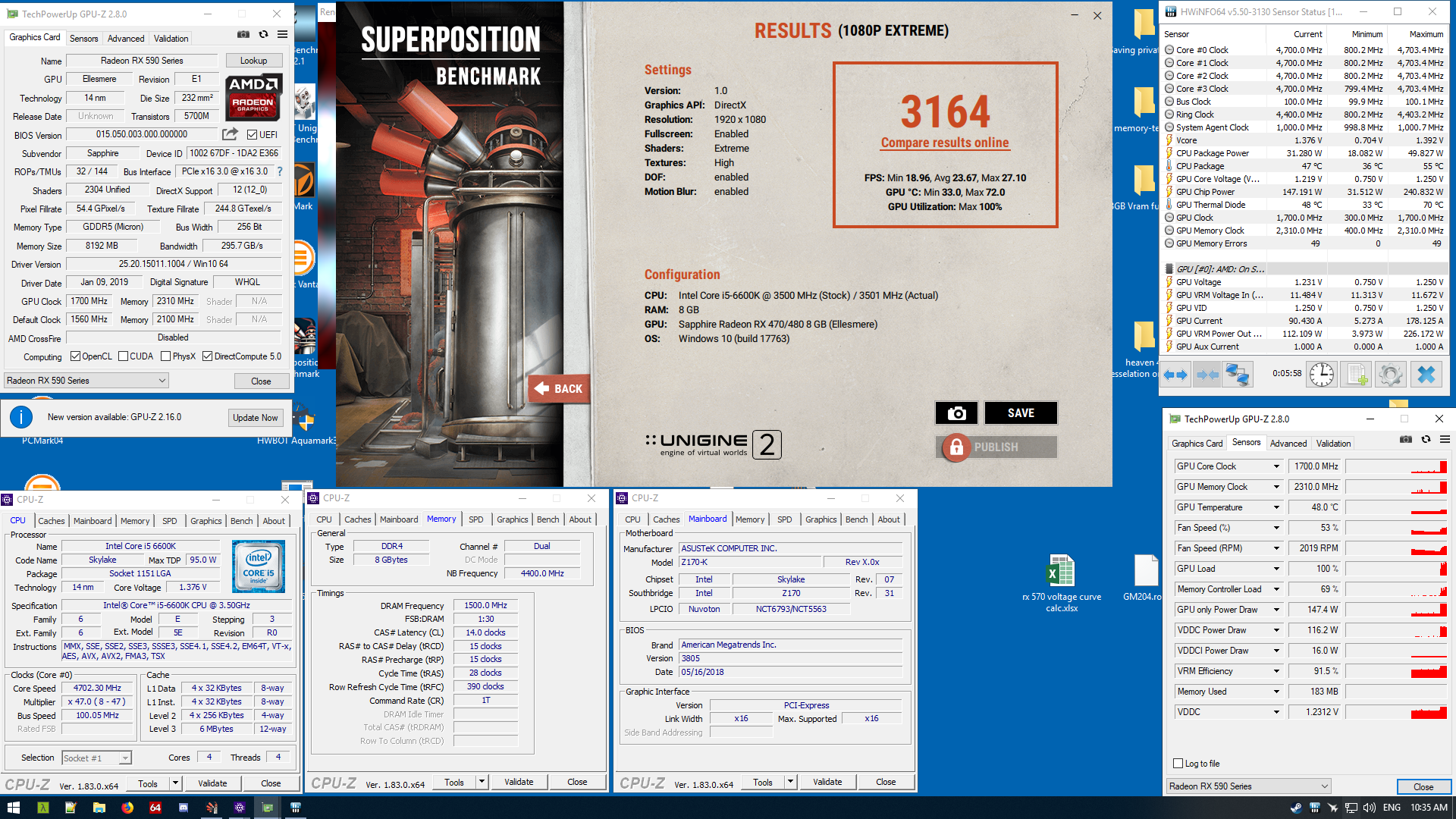The width and height of the screenshot is (1456, 819).
Task: Open GPU selector dropdown in GPU-Z Sensors window
Action: 1249,786
